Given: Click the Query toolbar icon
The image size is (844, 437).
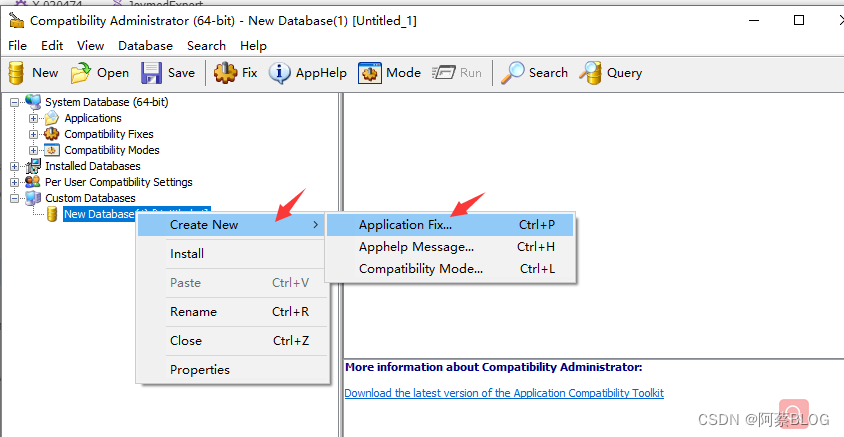Looking at the screenshot, I should (590, 73).
